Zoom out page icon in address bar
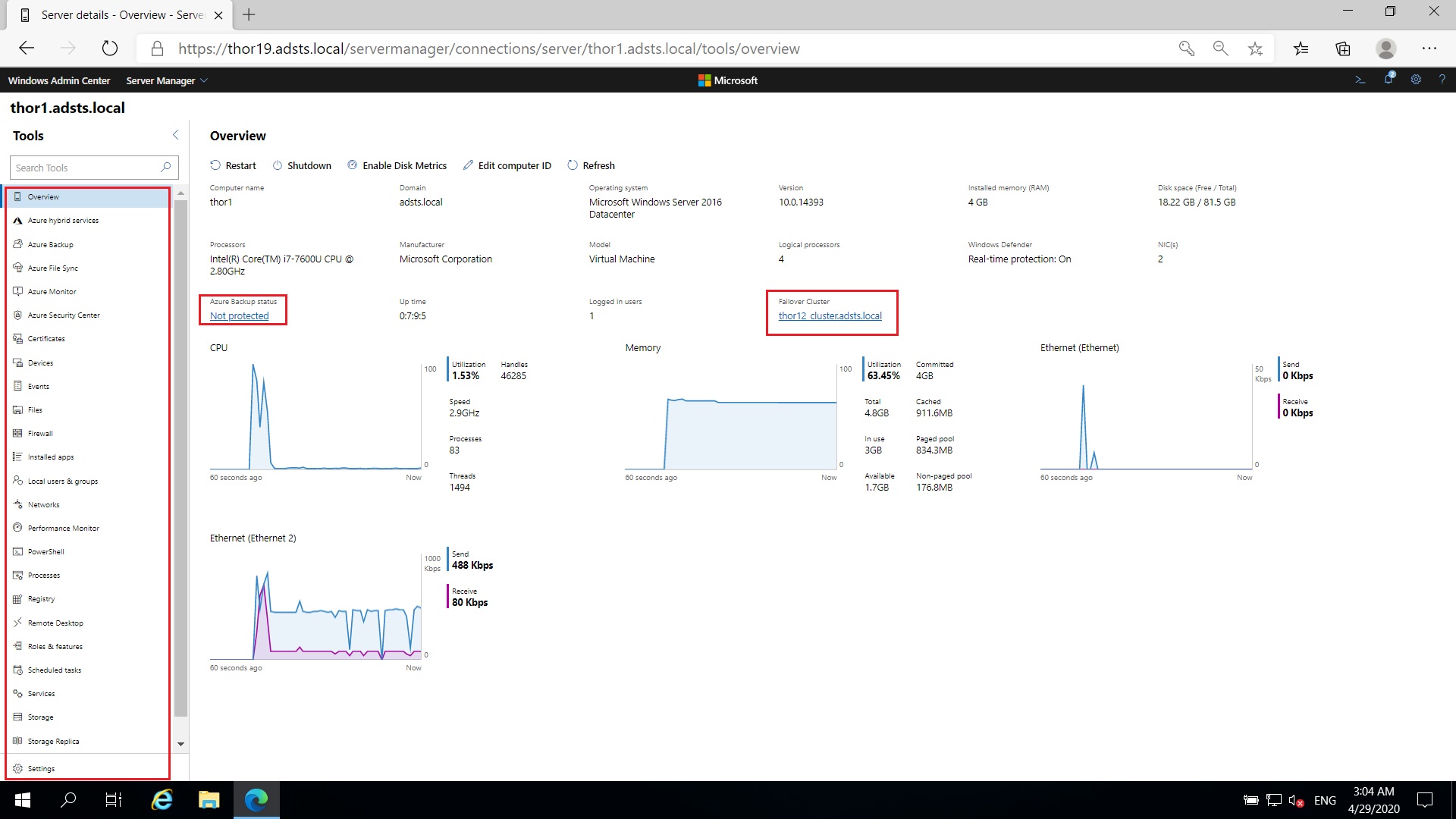 tap(1220, 49)
